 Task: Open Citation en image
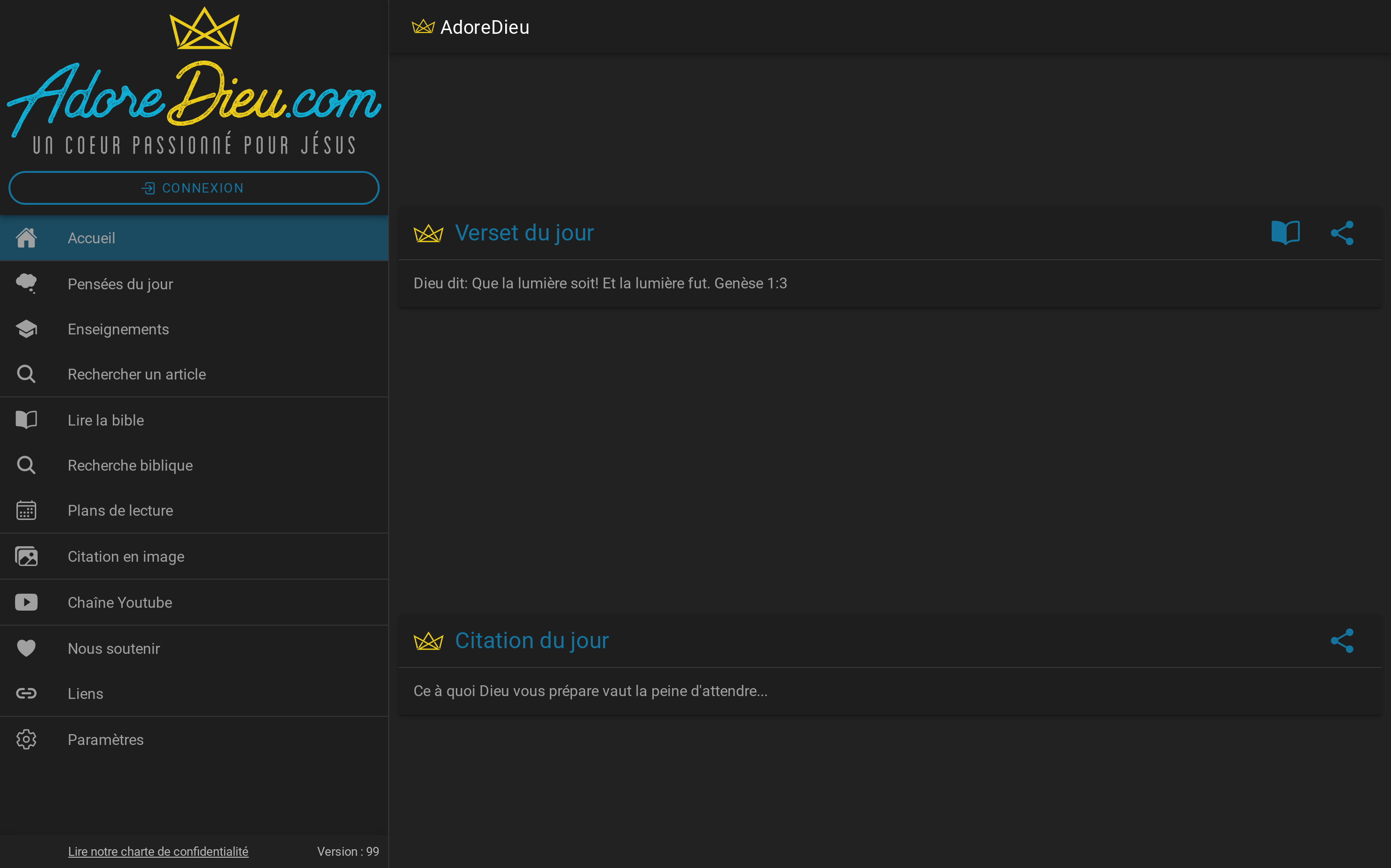[126, 556]
